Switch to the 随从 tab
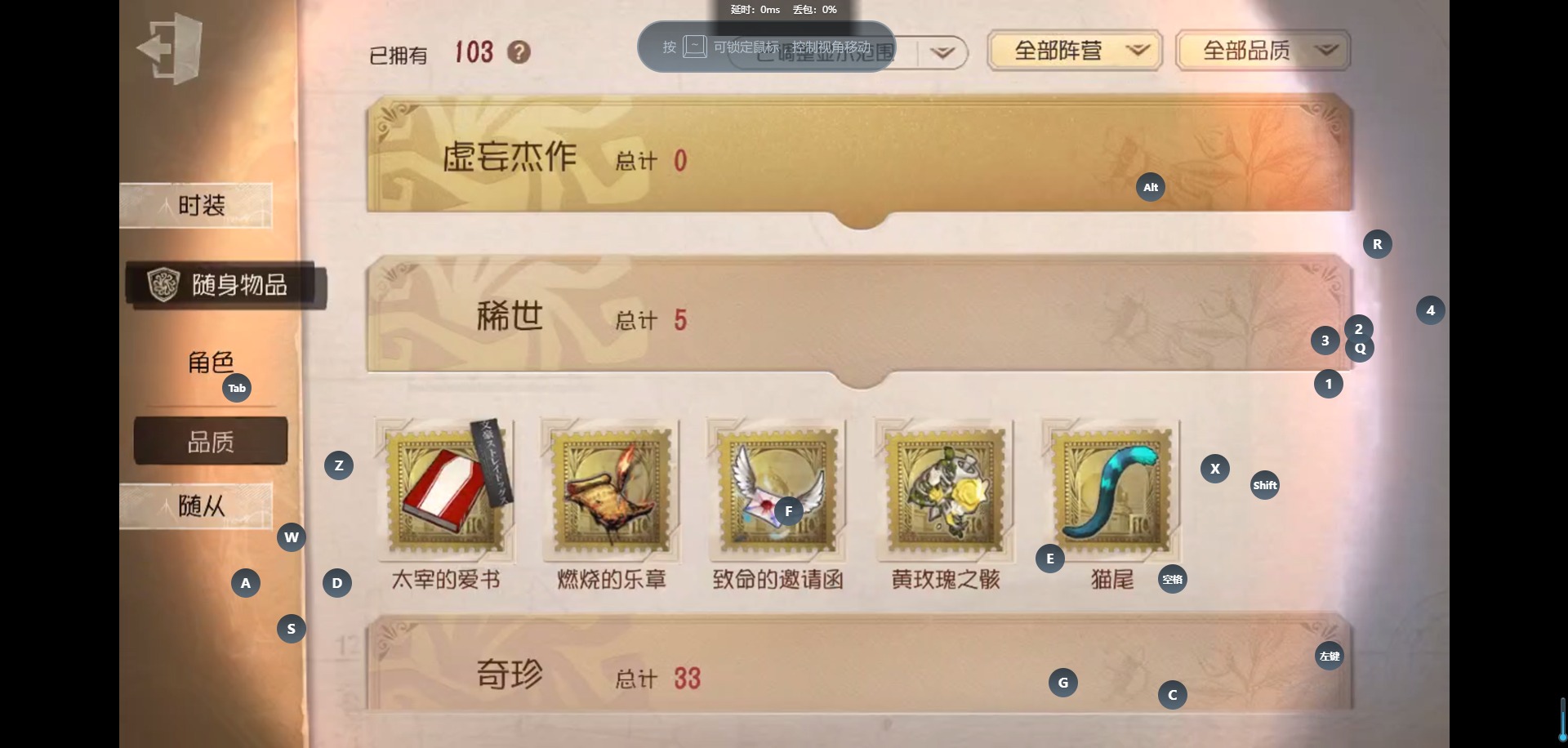The width and height of the screenshot is (1568, 748). pos(196,506)
